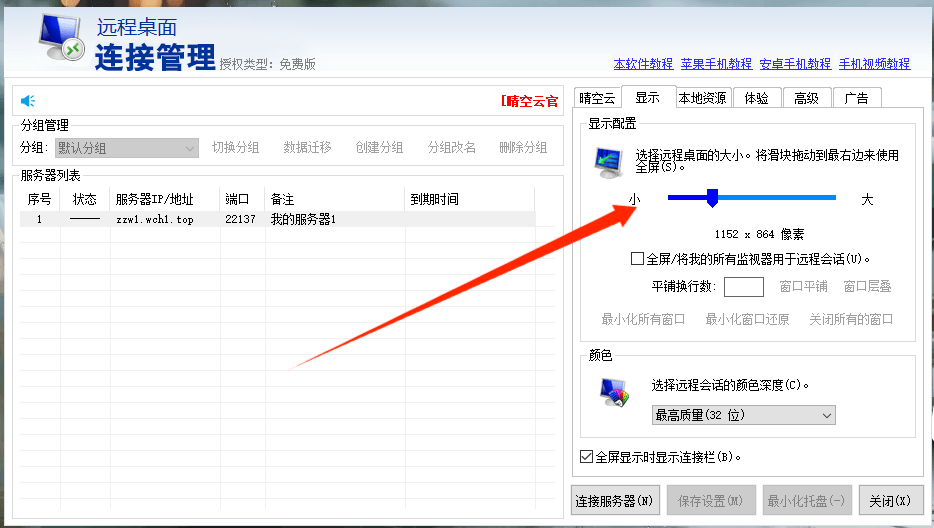Screen dimensions: 934x528
Task: Go to the 高级 tab
Action: [x=806, y=98]
